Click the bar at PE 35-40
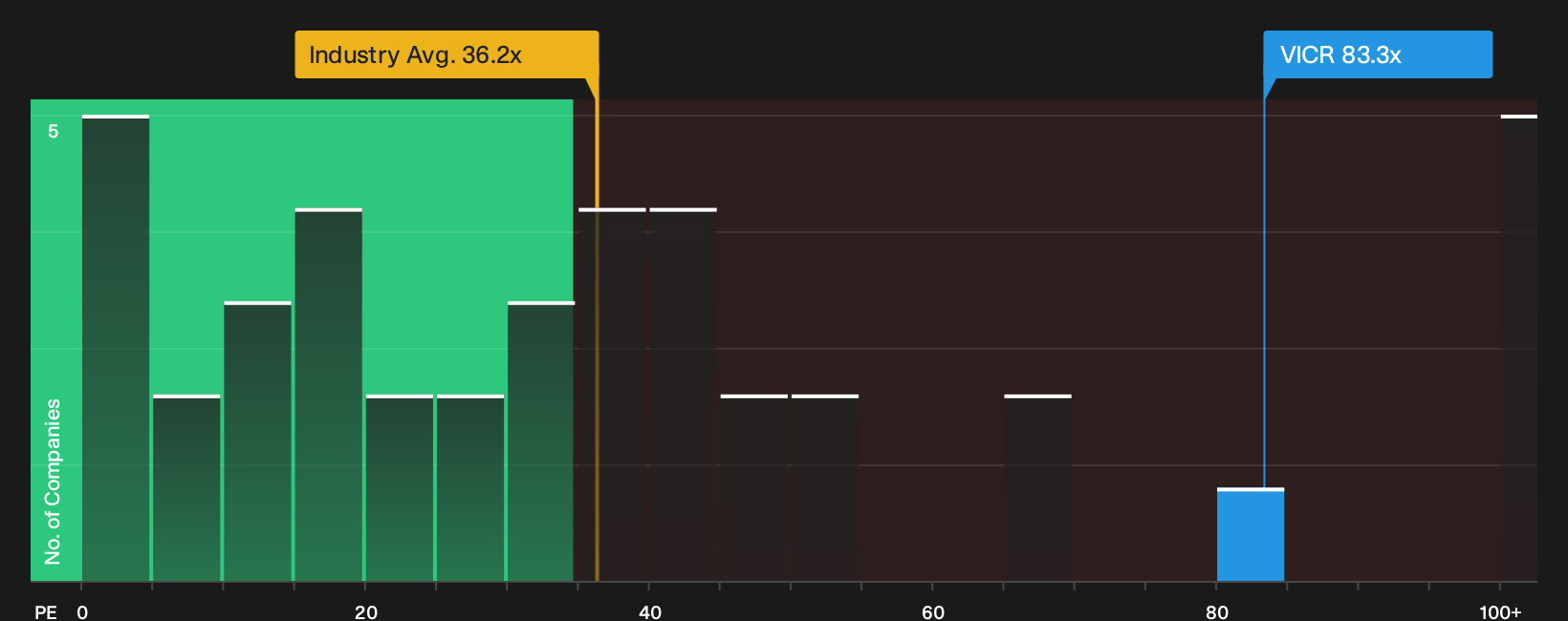Image resolution: width=1568 pixels, height=621 pixels. (613, 395)
